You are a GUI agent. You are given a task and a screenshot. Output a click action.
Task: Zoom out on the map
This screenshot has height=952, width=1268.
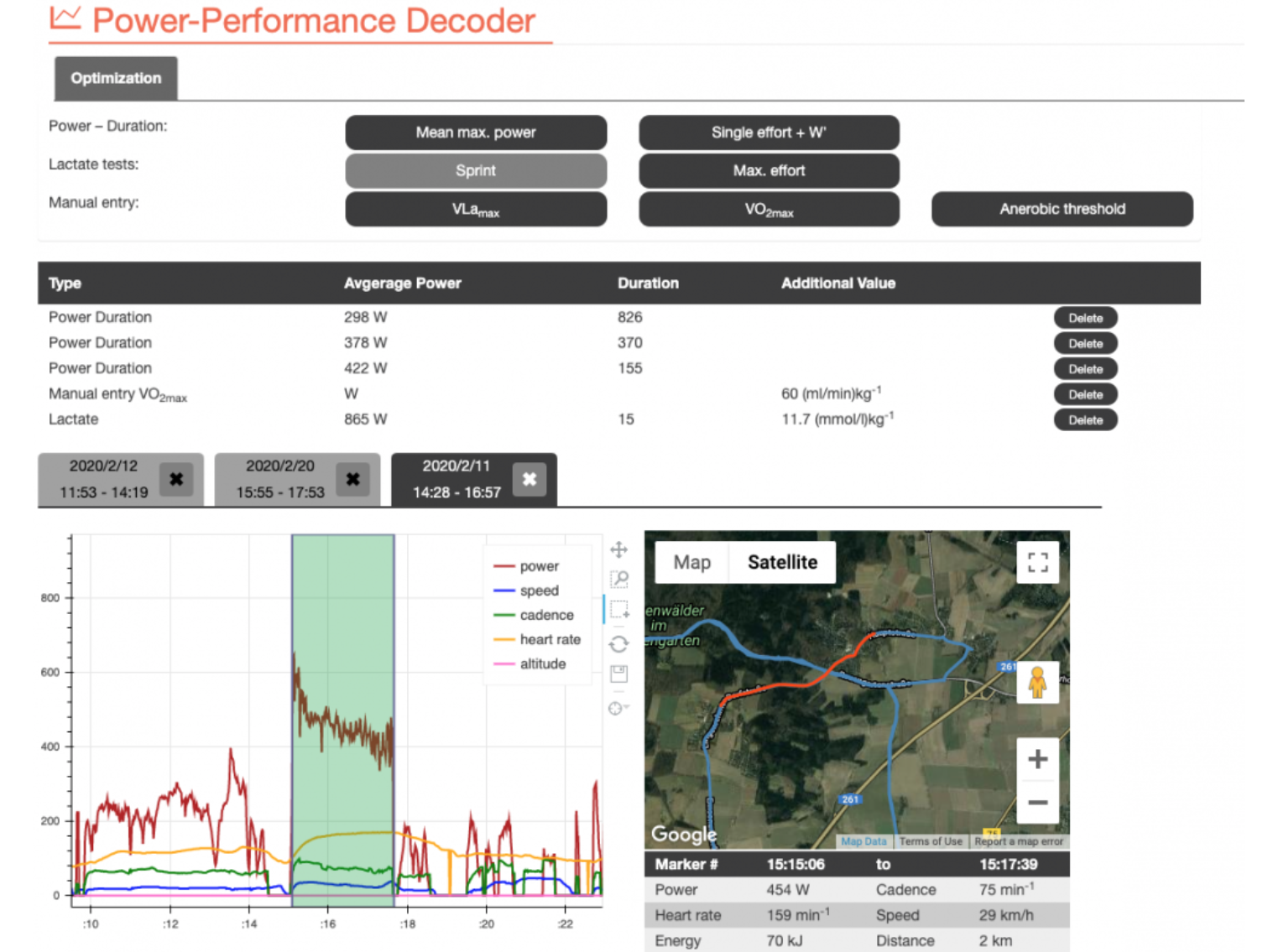coord(1037,803)
